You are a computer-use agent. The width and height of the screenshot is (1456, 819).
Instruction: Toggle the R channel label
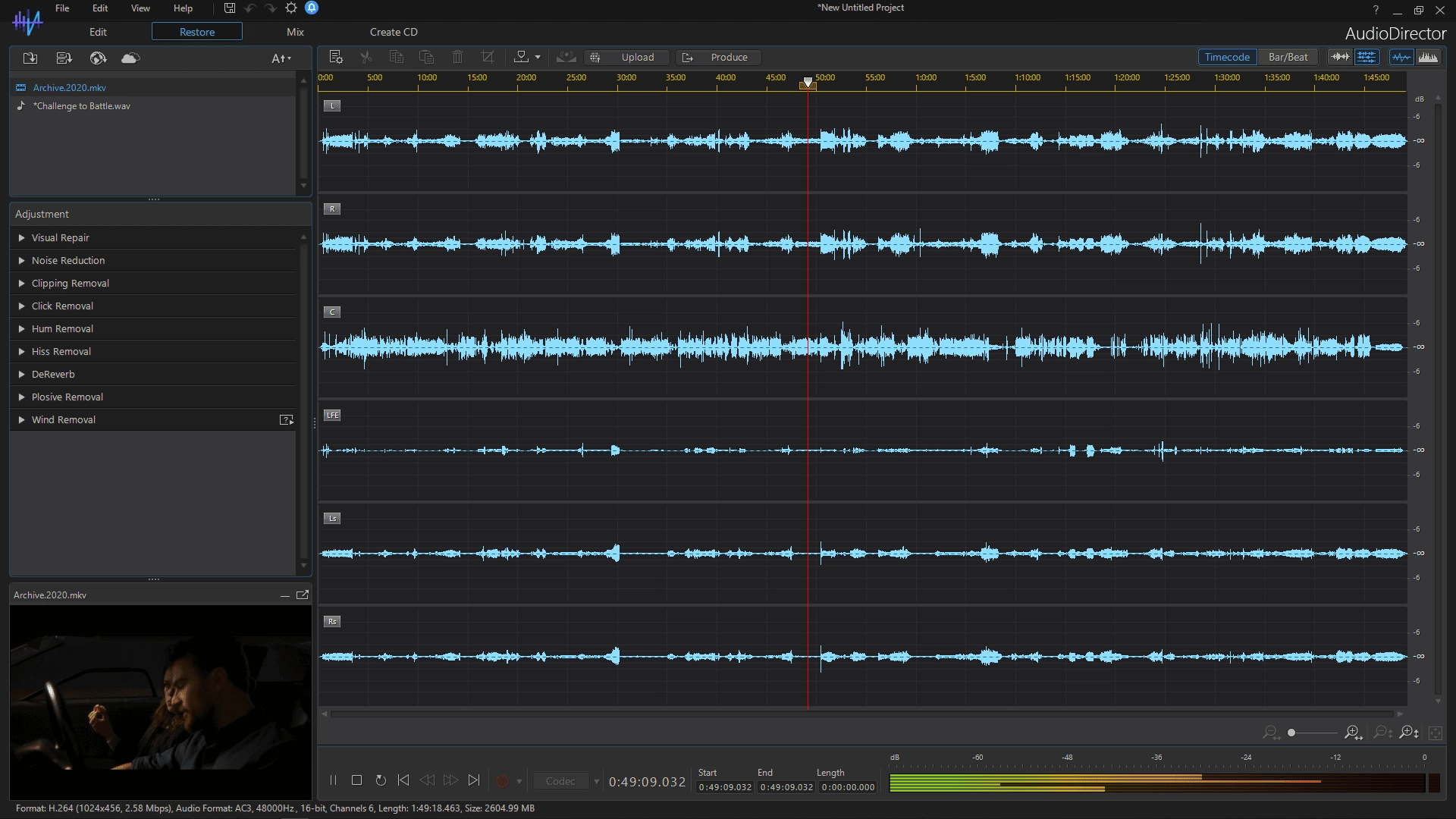coord(332,209)
